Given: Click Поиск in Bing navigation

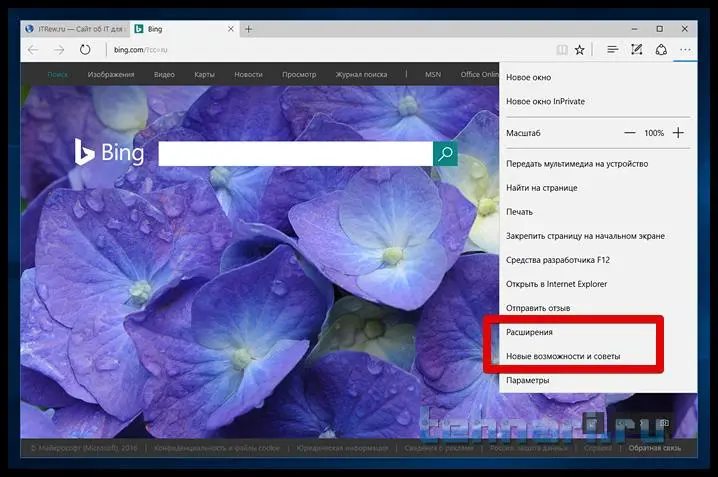Looking at the screenshot, I should tap(58, 74).
